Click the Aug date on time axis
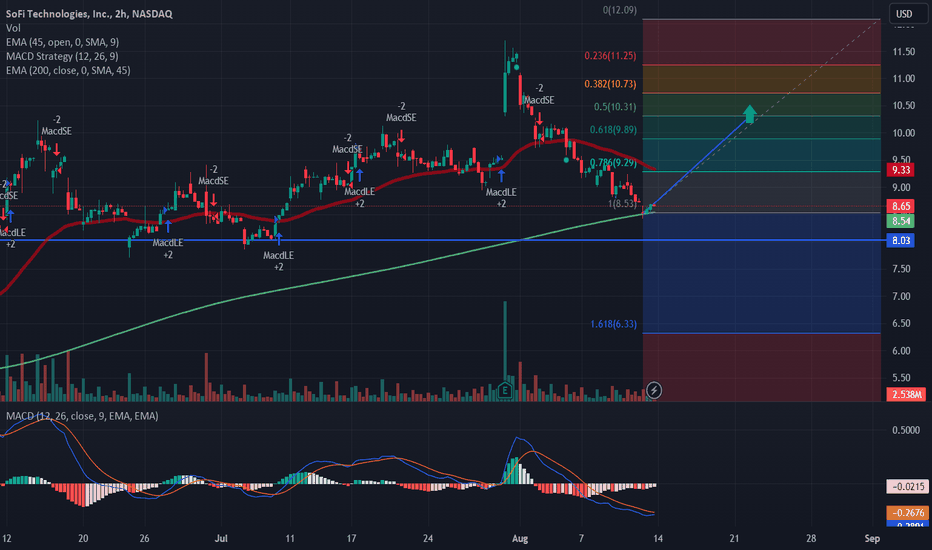932x550 pixels. (x=520, y=539)
